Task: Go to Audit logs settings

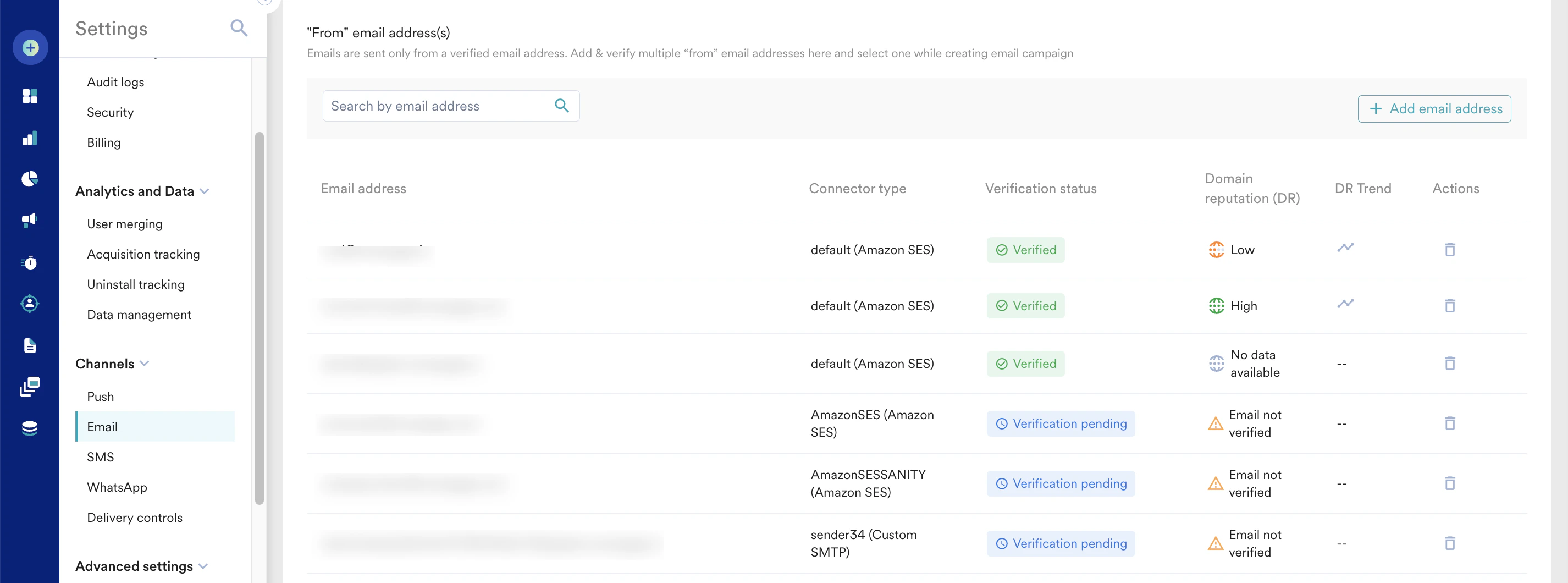Action: click(x=115, y=82)
